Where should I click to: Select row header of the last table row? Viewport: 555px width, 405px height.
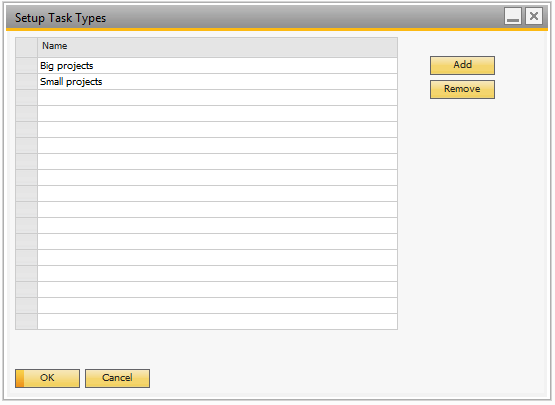click(x=27, y=321)
